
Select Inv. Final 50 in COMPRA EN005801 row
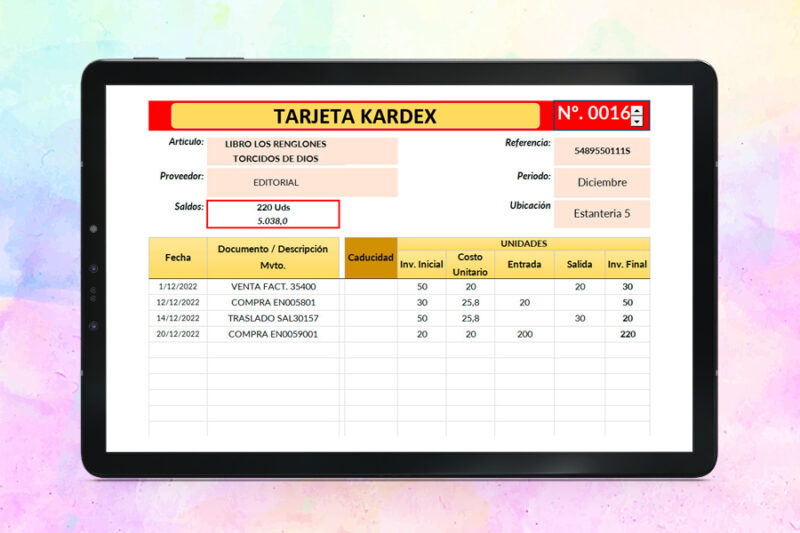(x=628, y=302)
